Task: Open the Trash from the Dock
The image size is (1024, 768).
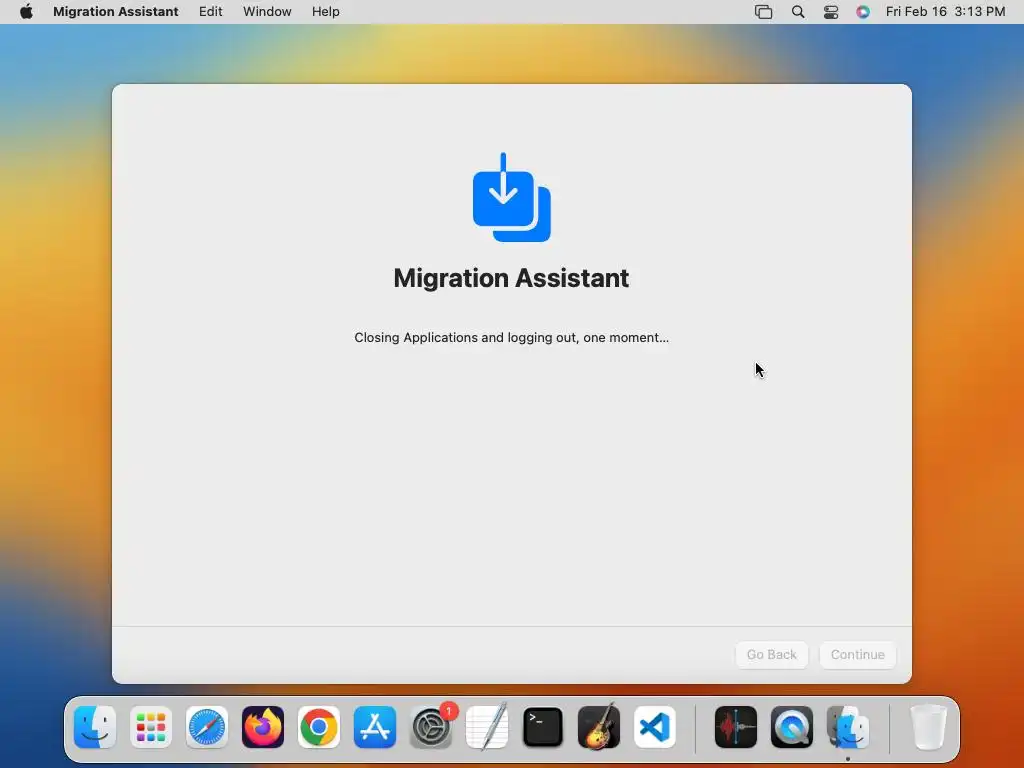Action: (928, 727)
